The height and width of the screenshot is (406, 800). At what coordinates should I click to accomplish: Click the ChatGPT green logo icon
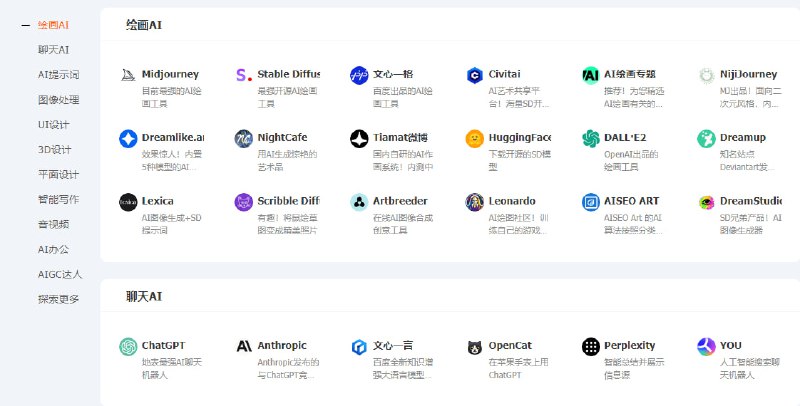point(128,347)
